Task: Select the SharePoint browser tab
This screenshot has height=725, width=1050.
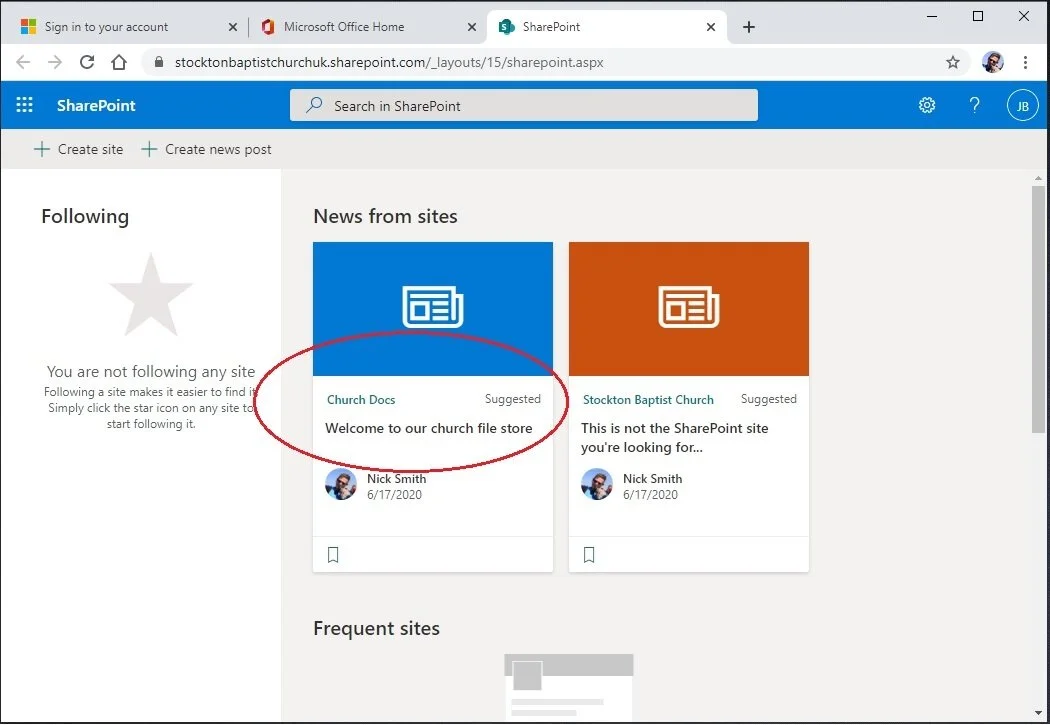Action: [x=606, y=27]
